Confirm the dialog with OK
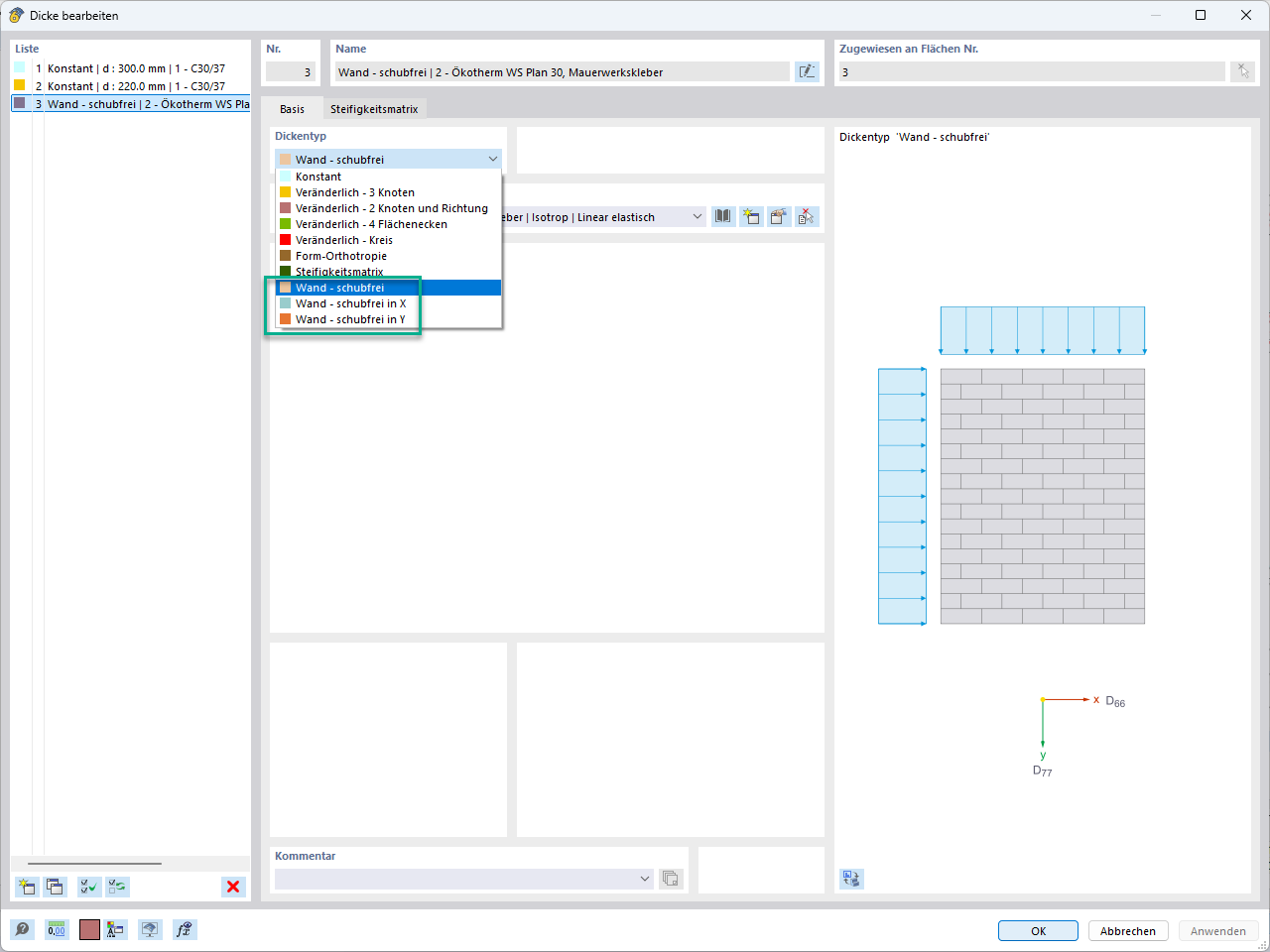 pyautogui.click(x=1038, y=930)
